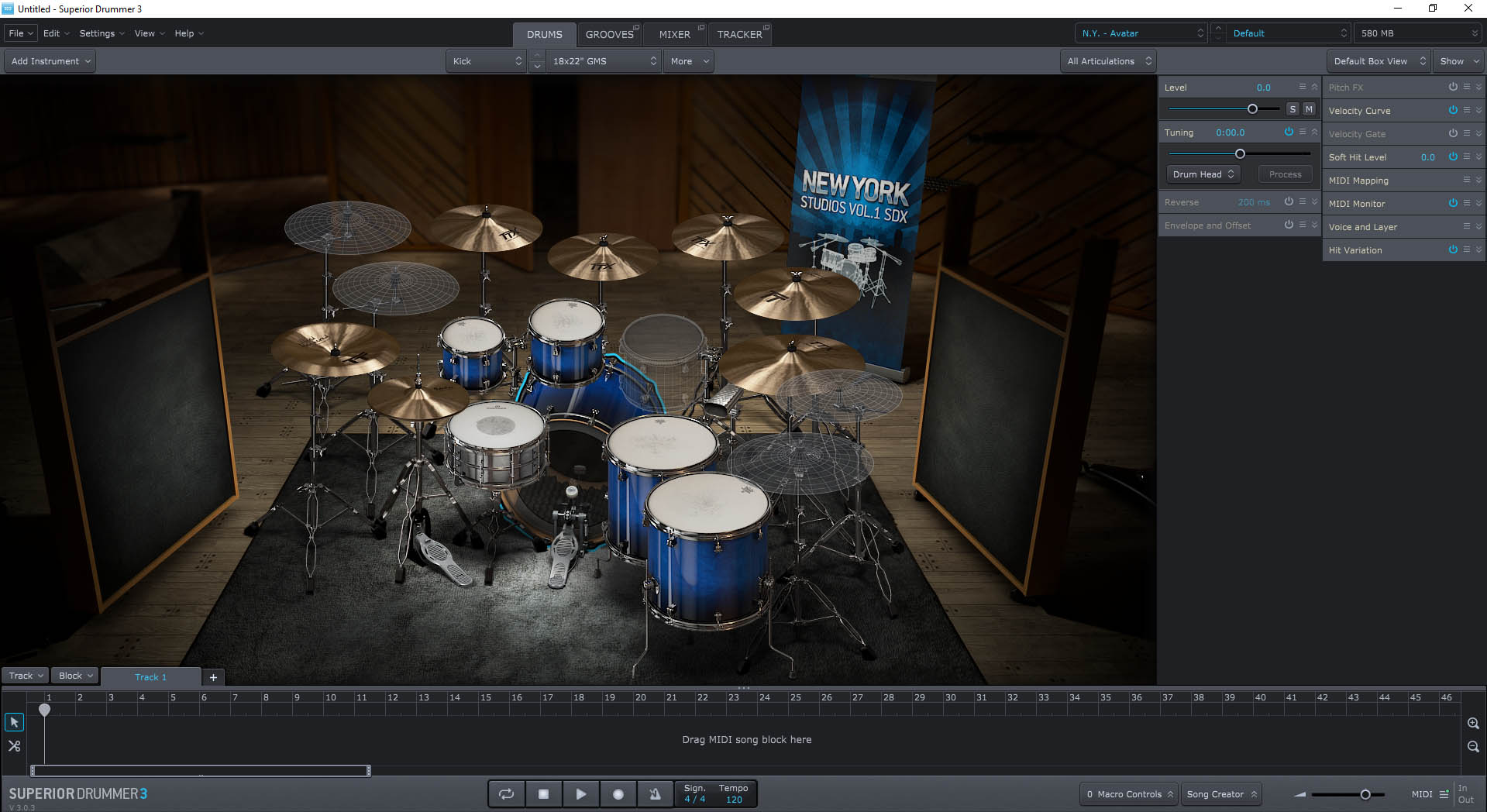Toggle the loop playback icon
This screenshot has width=1487, height=812.
[x=506, y=793]
